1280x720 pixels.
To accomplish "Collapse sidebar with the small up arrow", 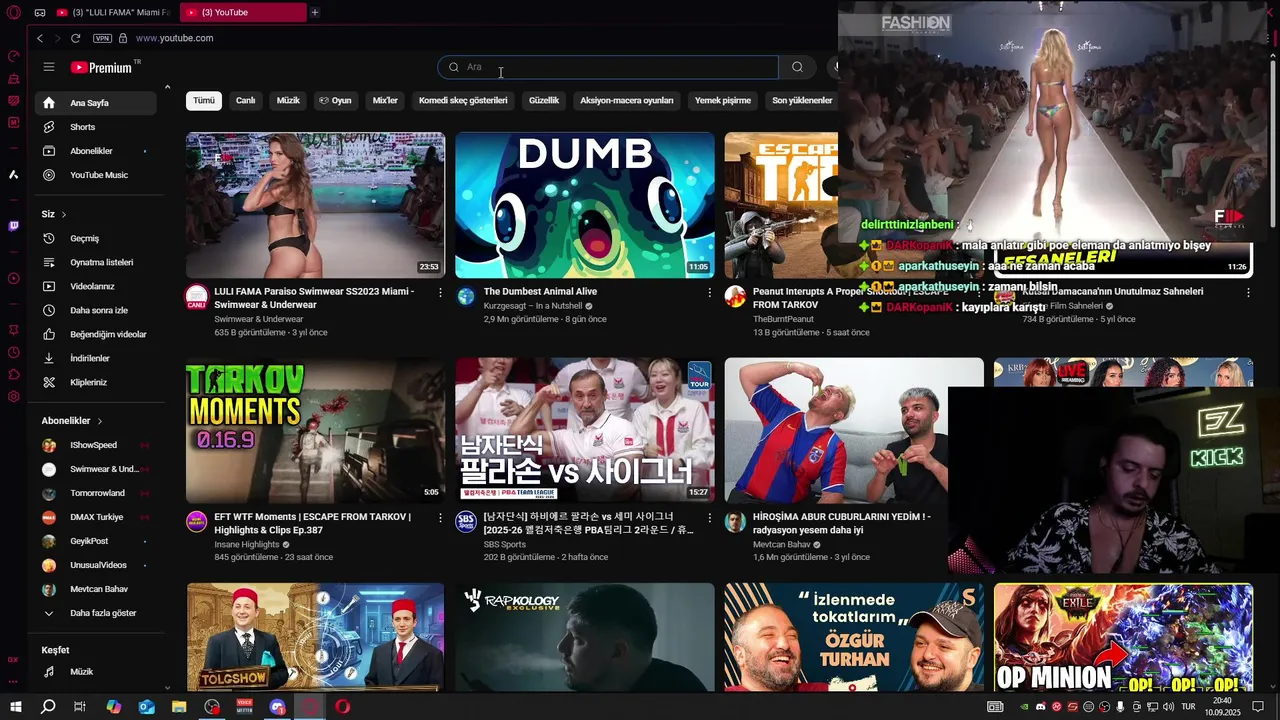I will [167, 88].
